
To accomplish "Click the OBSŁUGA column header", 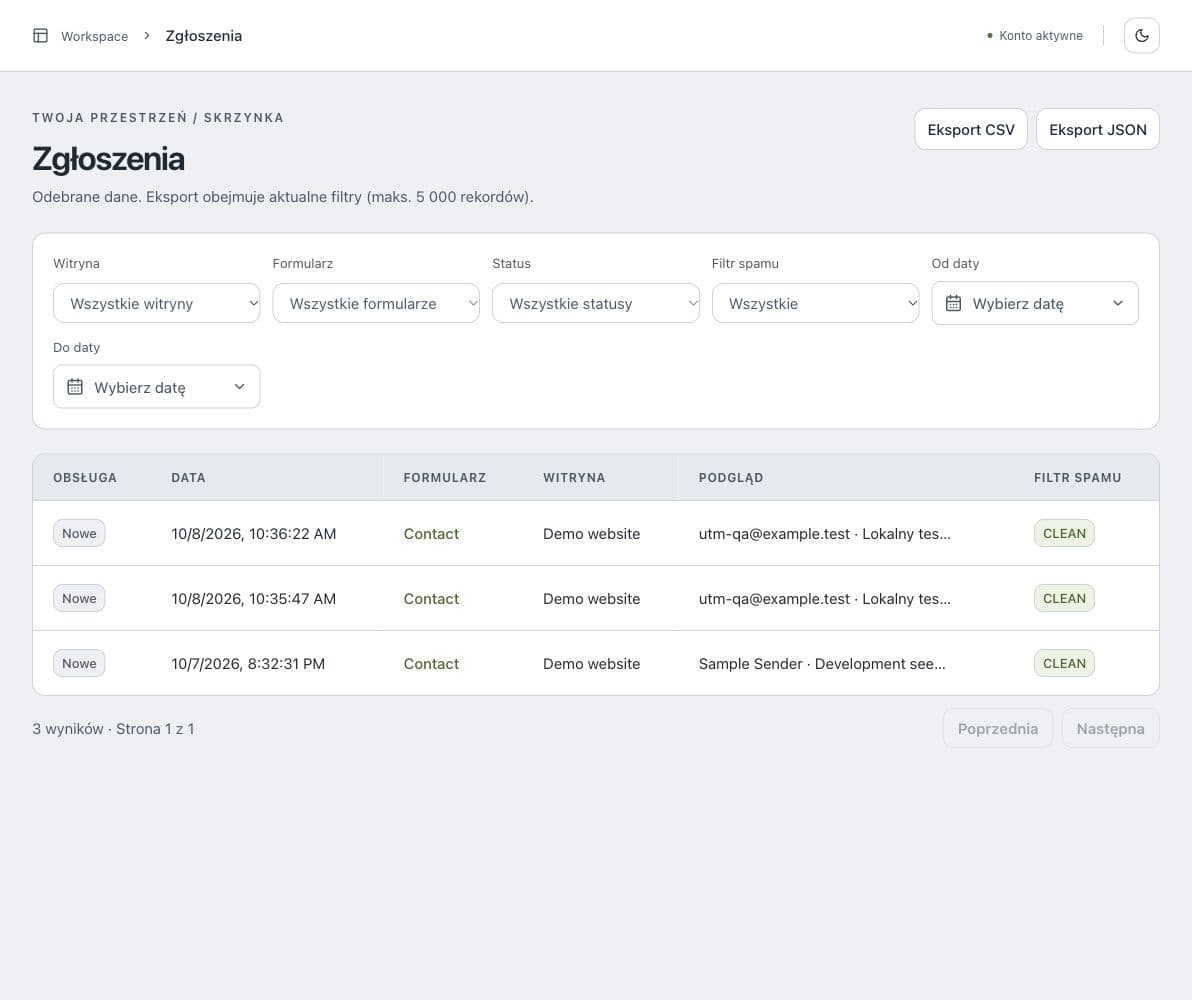I will tap(85, 478).
